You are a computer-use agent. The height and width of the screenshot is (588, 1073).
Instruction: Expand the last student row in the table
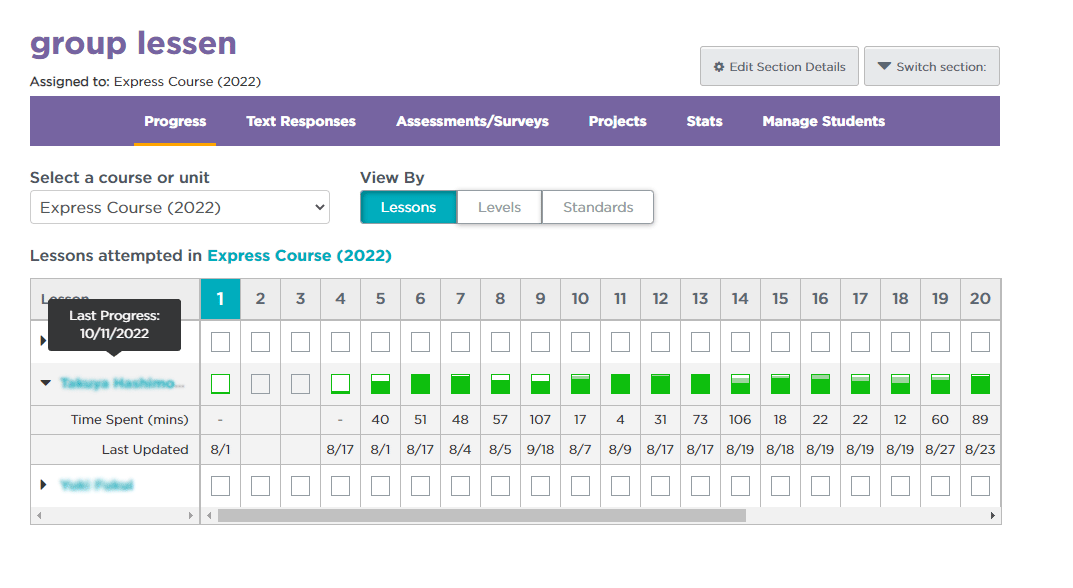tap(43, 485)
